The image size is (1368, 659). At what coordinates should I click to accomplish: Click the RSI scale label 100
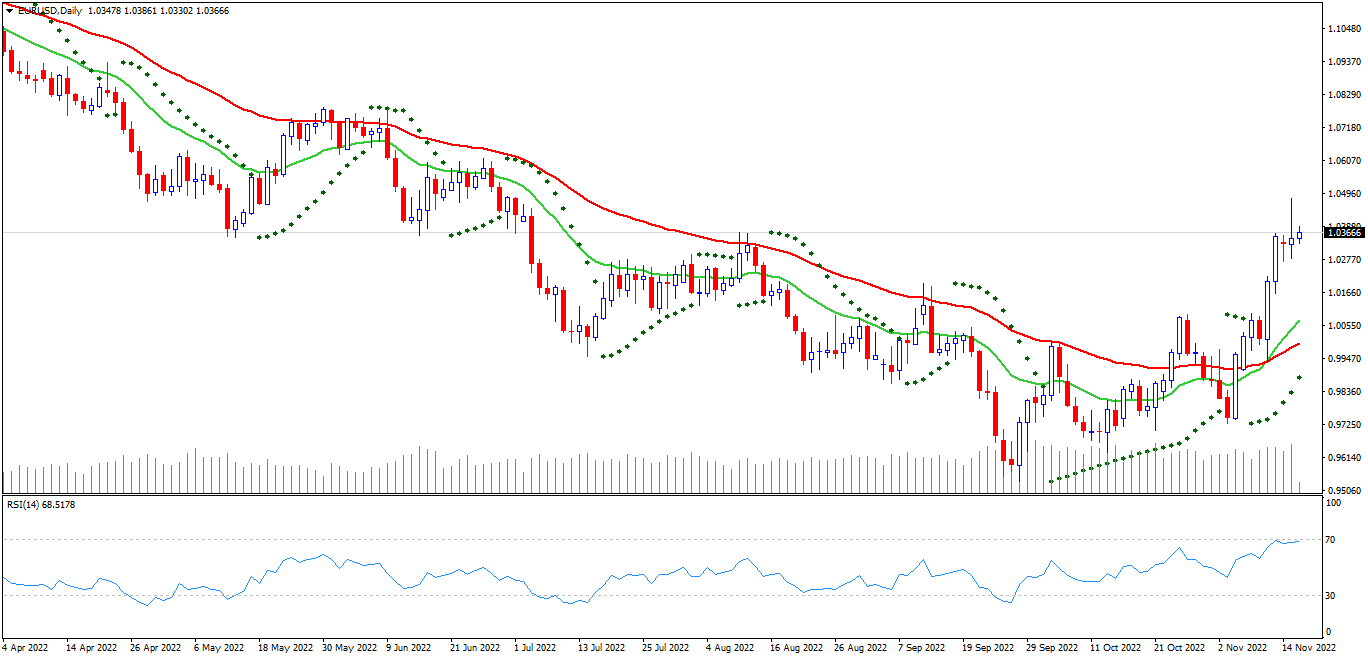point(1332,503)
